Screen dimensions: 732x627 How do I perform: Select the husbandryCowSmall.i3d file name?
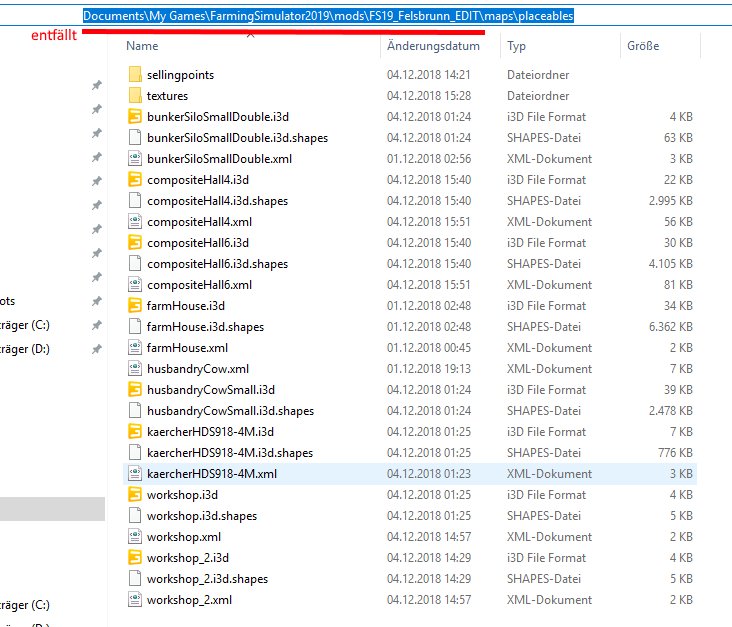pos(210,390)
